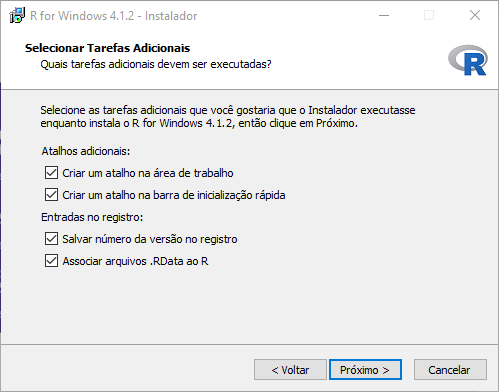
Task: Click the installer icon in title bar
Action: pos(17,15)
